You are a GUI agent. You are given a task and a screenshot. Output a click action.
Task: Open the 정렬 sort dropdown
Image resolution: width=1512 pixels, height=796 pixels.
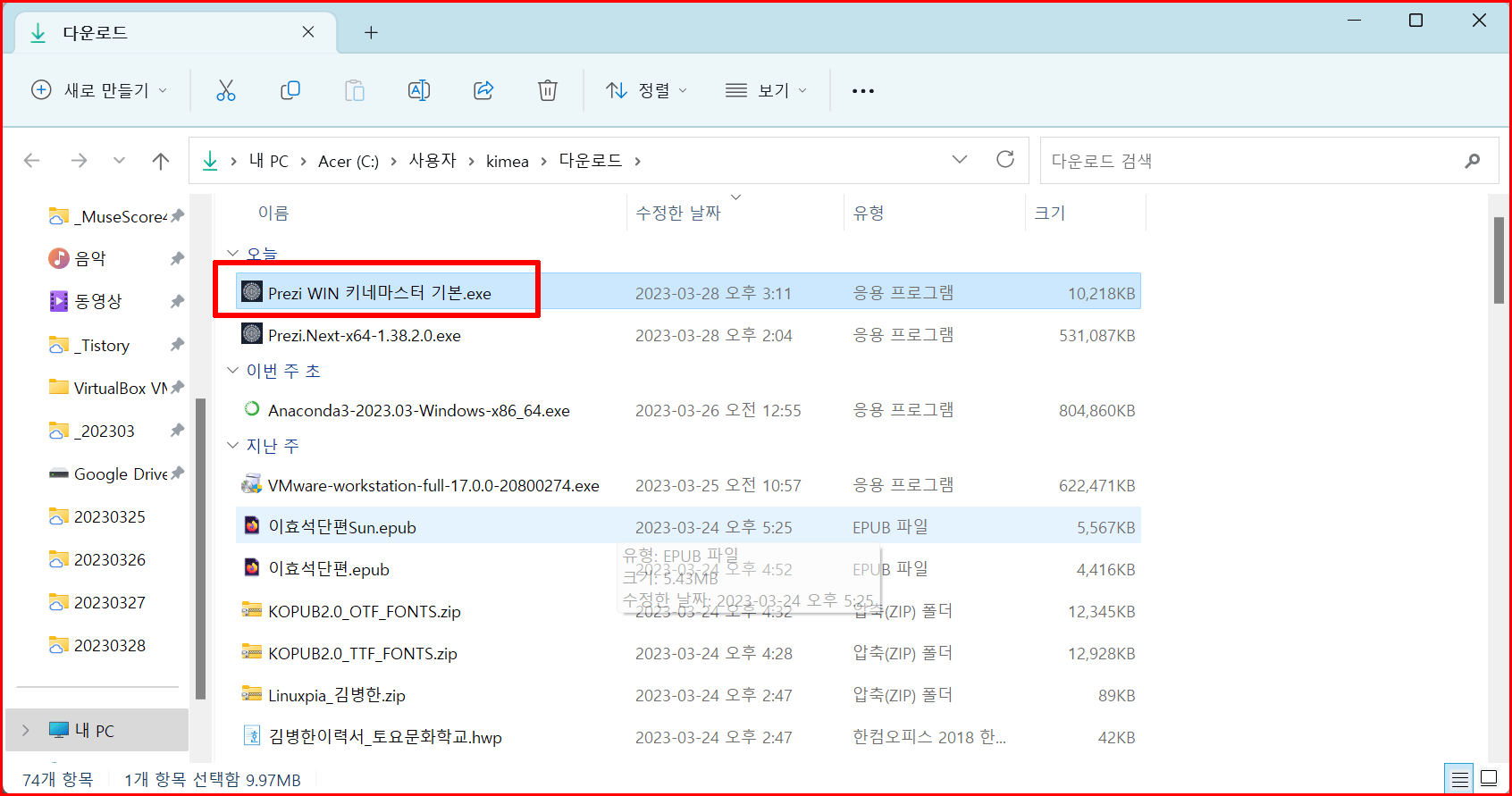pos(647,90)
